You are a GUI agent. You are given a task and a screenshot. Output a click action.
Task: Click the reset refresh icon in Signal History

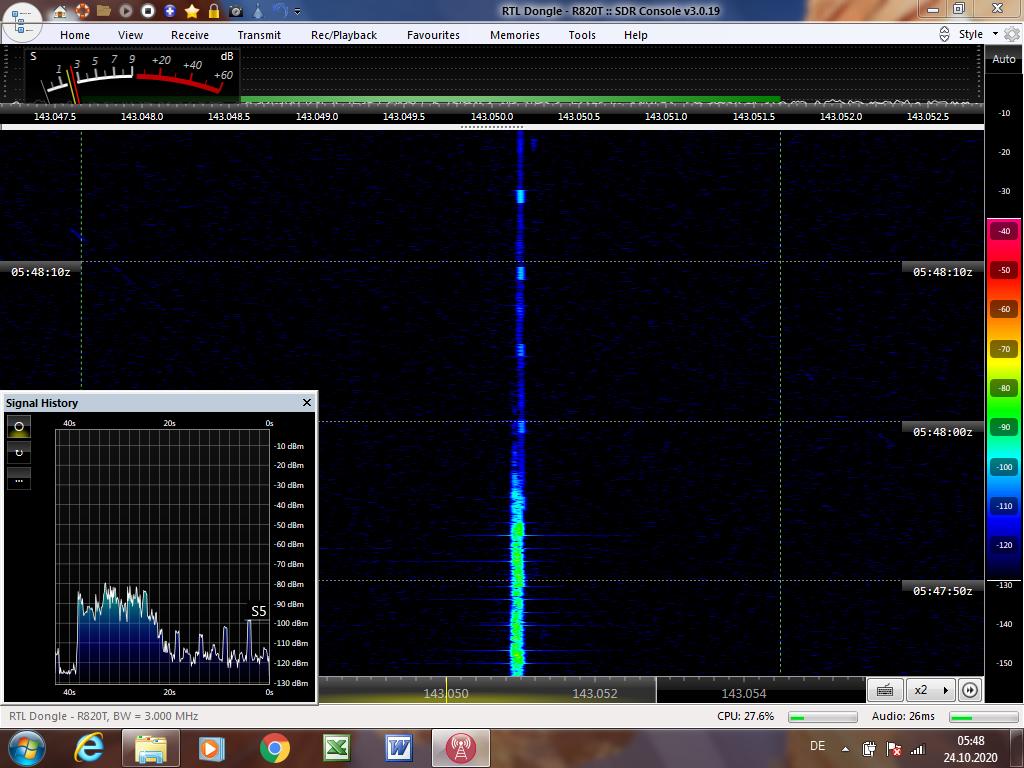tap(19, 453)
